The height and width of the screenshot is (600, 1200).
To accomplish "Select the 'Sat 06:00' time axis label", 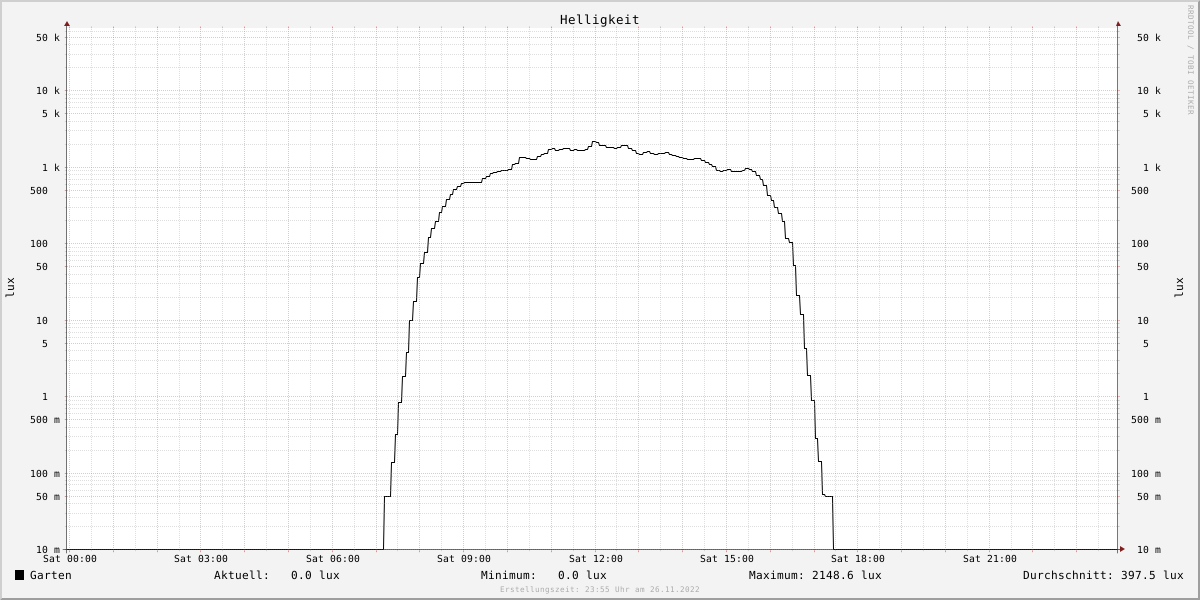I will pyautogui.click(x=333, y=559).
